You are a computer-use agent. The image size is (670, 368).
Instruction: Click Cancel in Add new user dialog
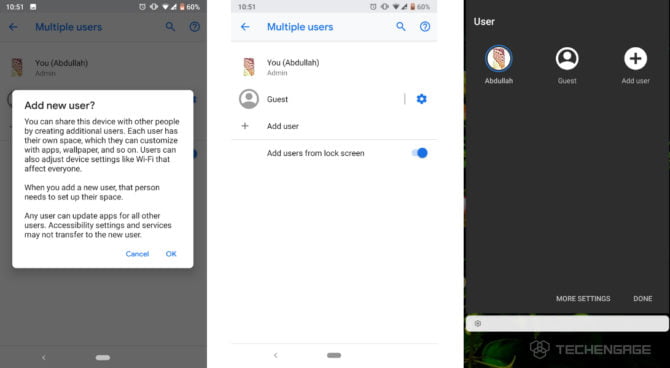137,254
